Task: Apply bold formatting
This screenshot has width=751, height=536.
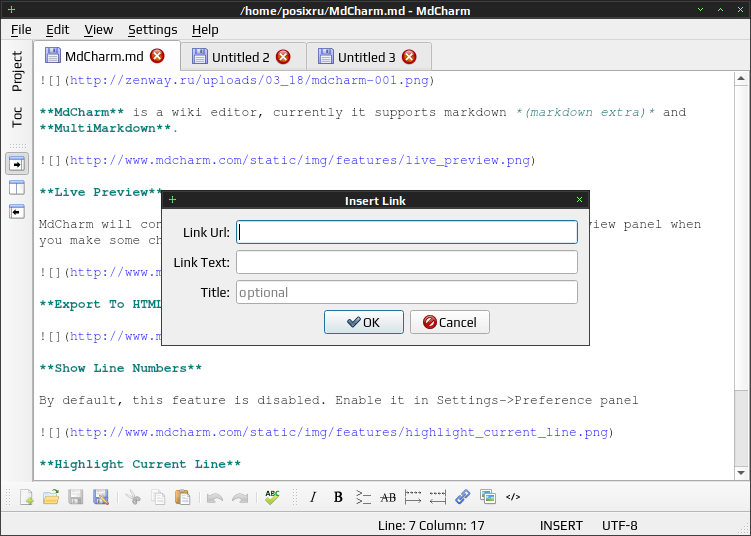Action: [338, 497]
